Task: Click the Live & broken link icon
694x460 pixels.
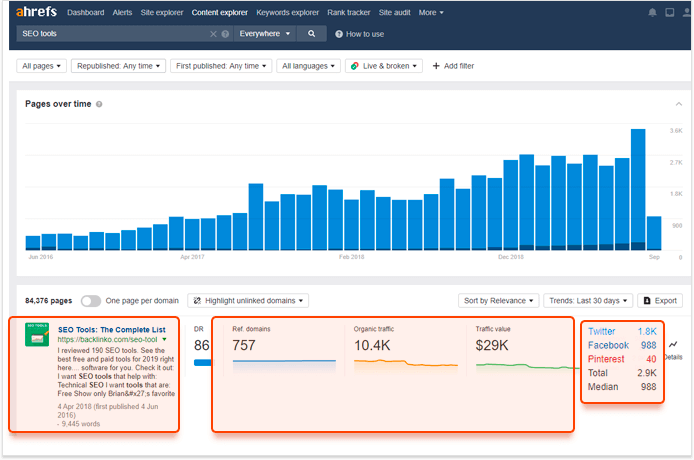Action: tap(355, 66)
